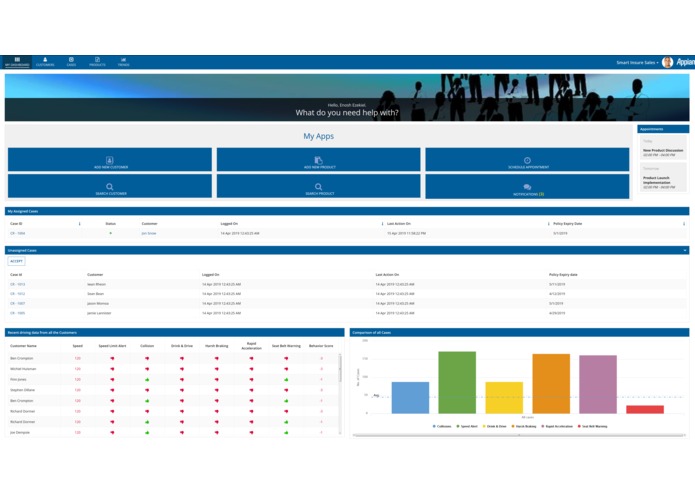This screenshot has height=494, width=695.
Task: Click Michiel Huisman Speed Limit Alert thumbs-down
Action: click(112, 369)
